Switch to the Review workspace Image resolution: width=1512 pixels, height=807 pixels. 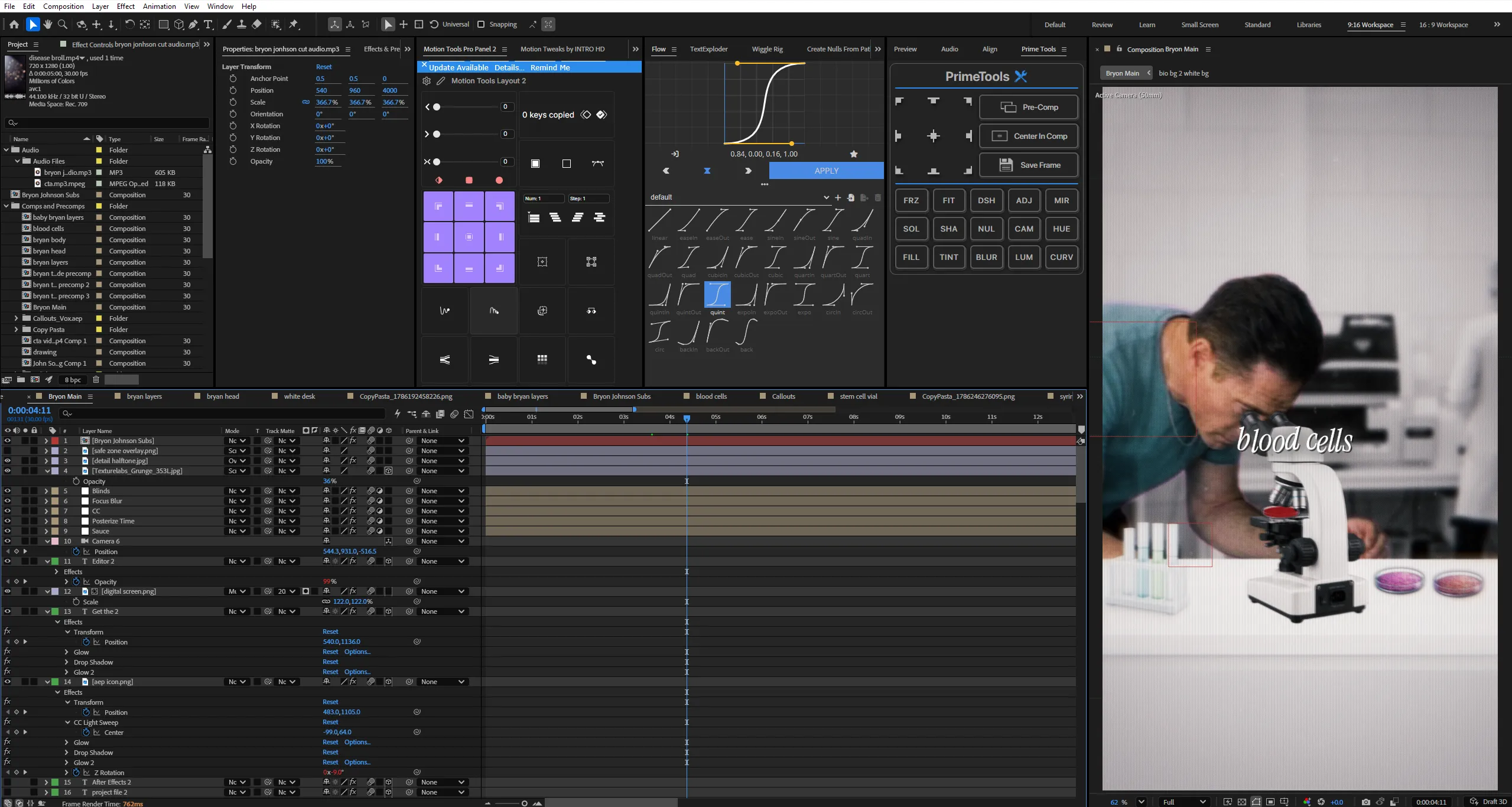[1102, 25]
